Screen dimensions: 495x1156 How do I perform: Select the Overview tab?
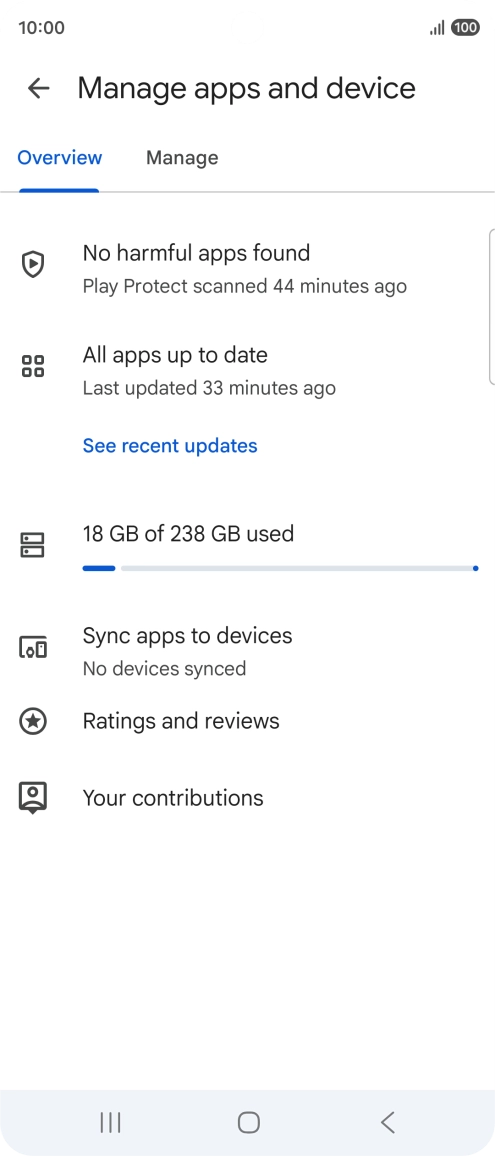[x=60, y=158]
